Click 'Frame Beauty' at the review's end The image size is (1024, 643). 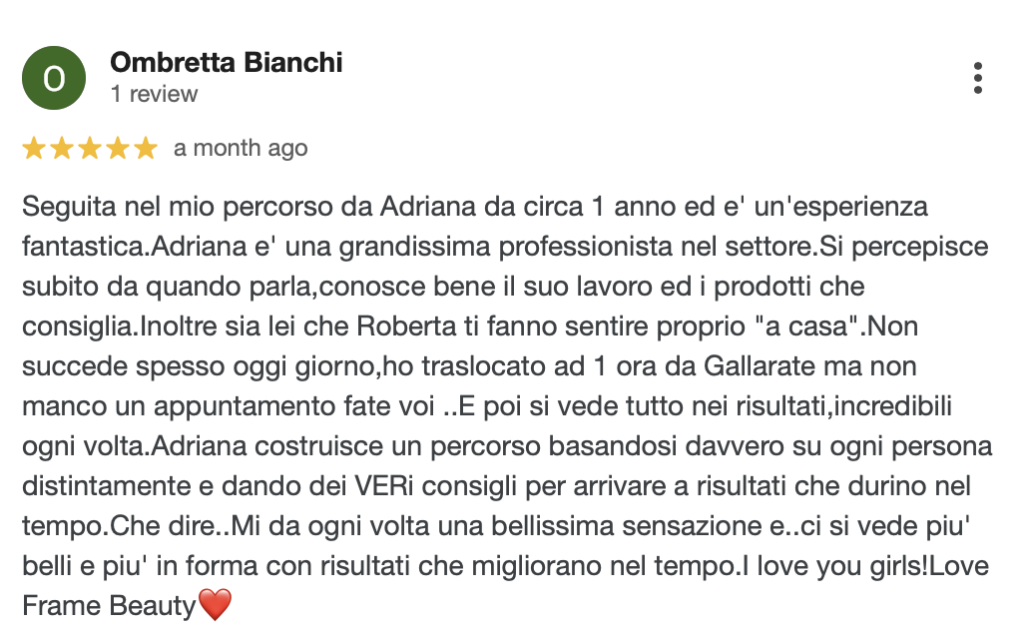109,606
